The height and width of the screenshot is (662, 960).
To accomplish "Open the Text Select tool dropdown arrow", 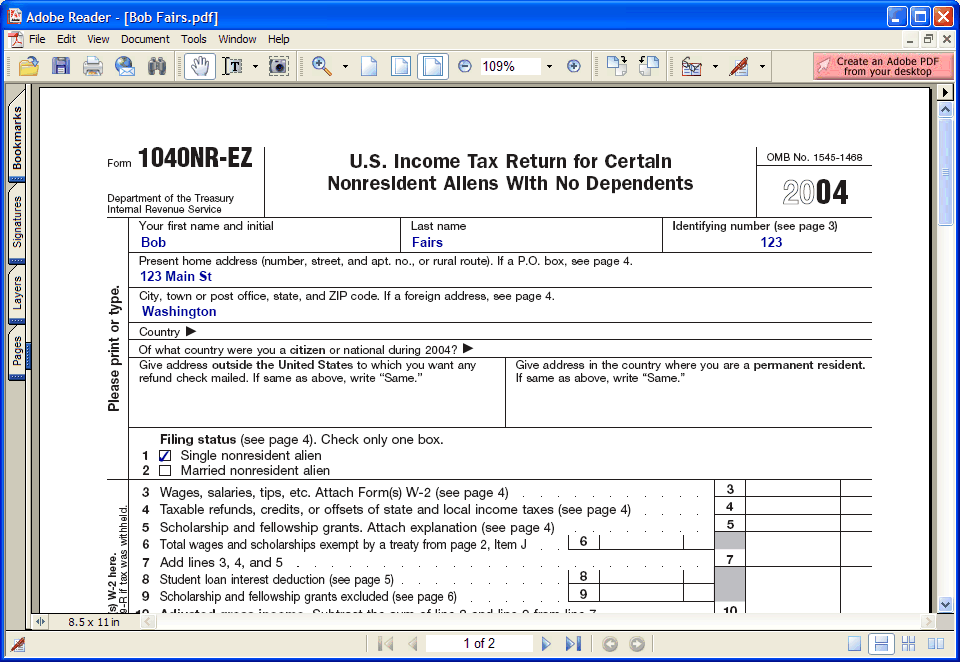I will click(255, 66).
